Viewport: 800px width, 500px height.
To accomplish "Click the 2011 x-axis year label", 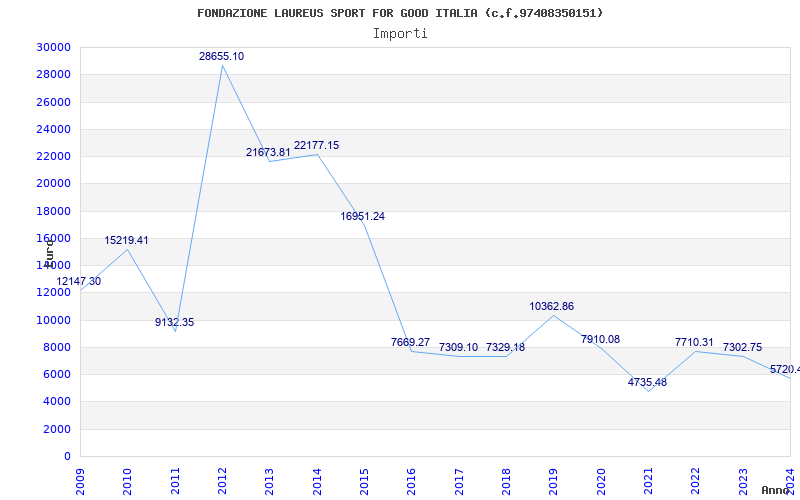I will click(x=175, y=482).
